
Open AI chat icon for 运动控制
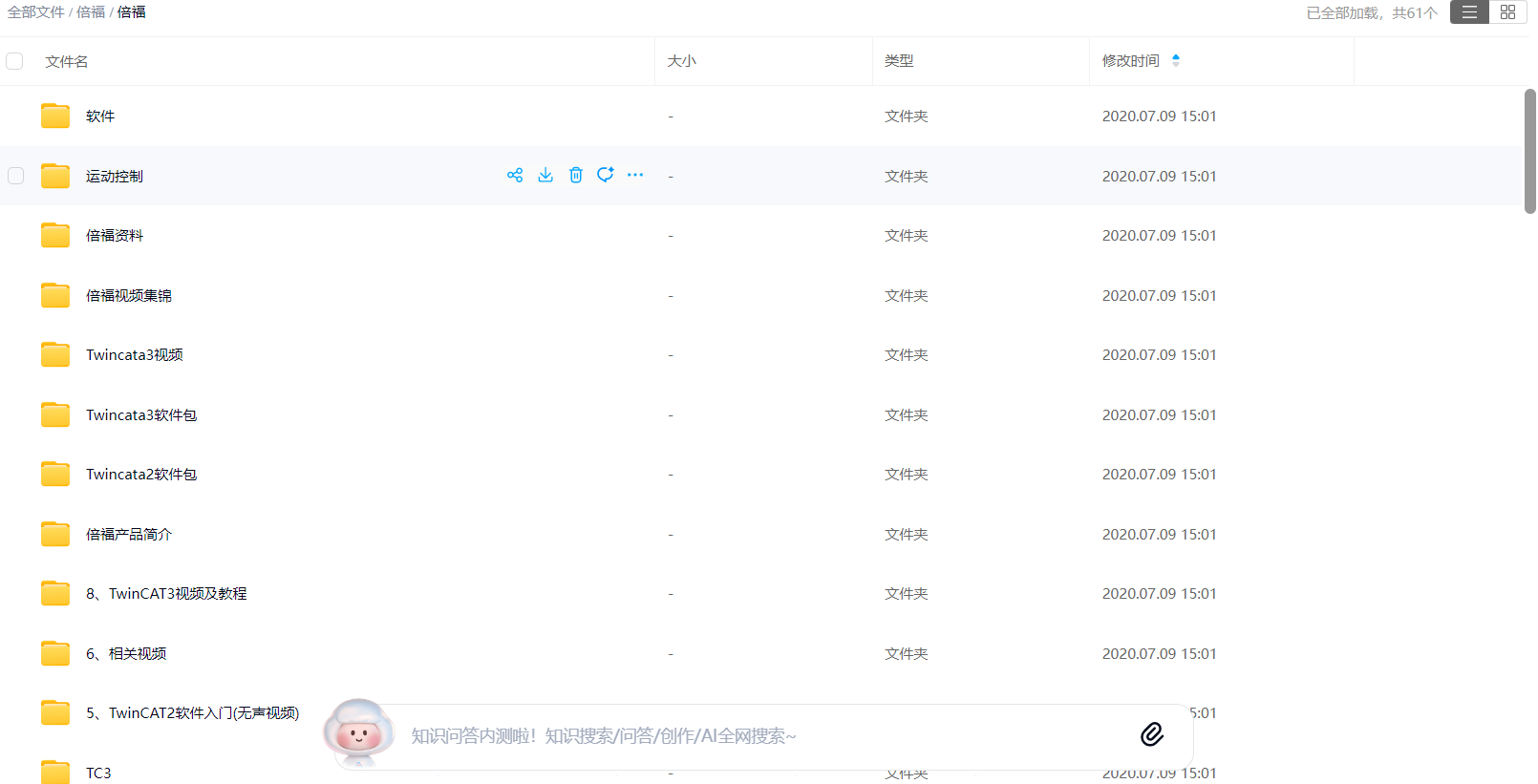point(606,175)
